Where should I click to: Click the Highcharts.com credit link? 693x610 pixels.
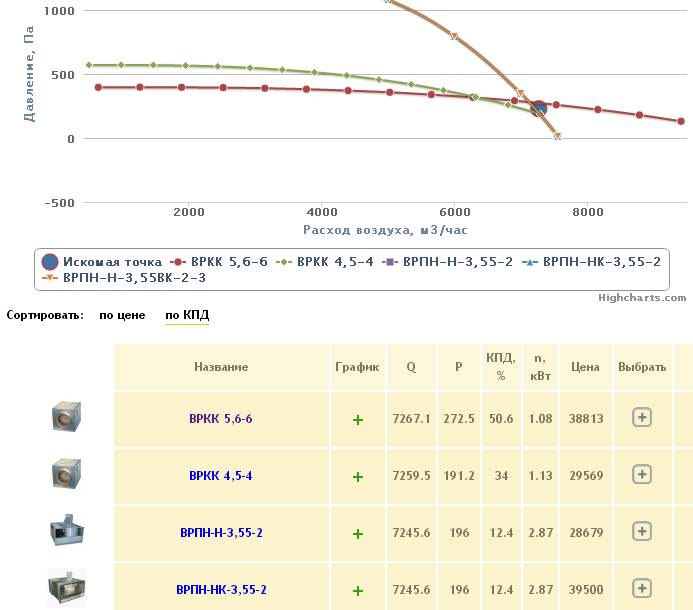(642, 297)
